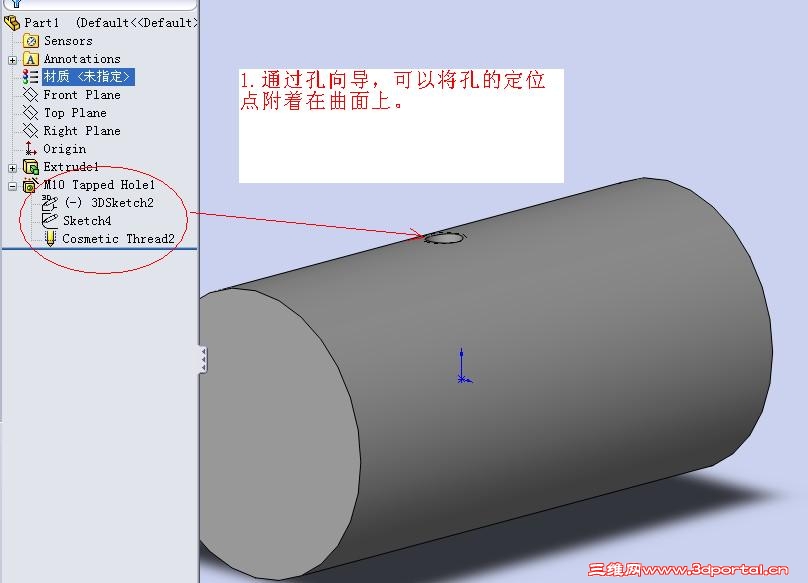Click the Sensors folder icon
This screenshot has width=808, height=583.
31,41
